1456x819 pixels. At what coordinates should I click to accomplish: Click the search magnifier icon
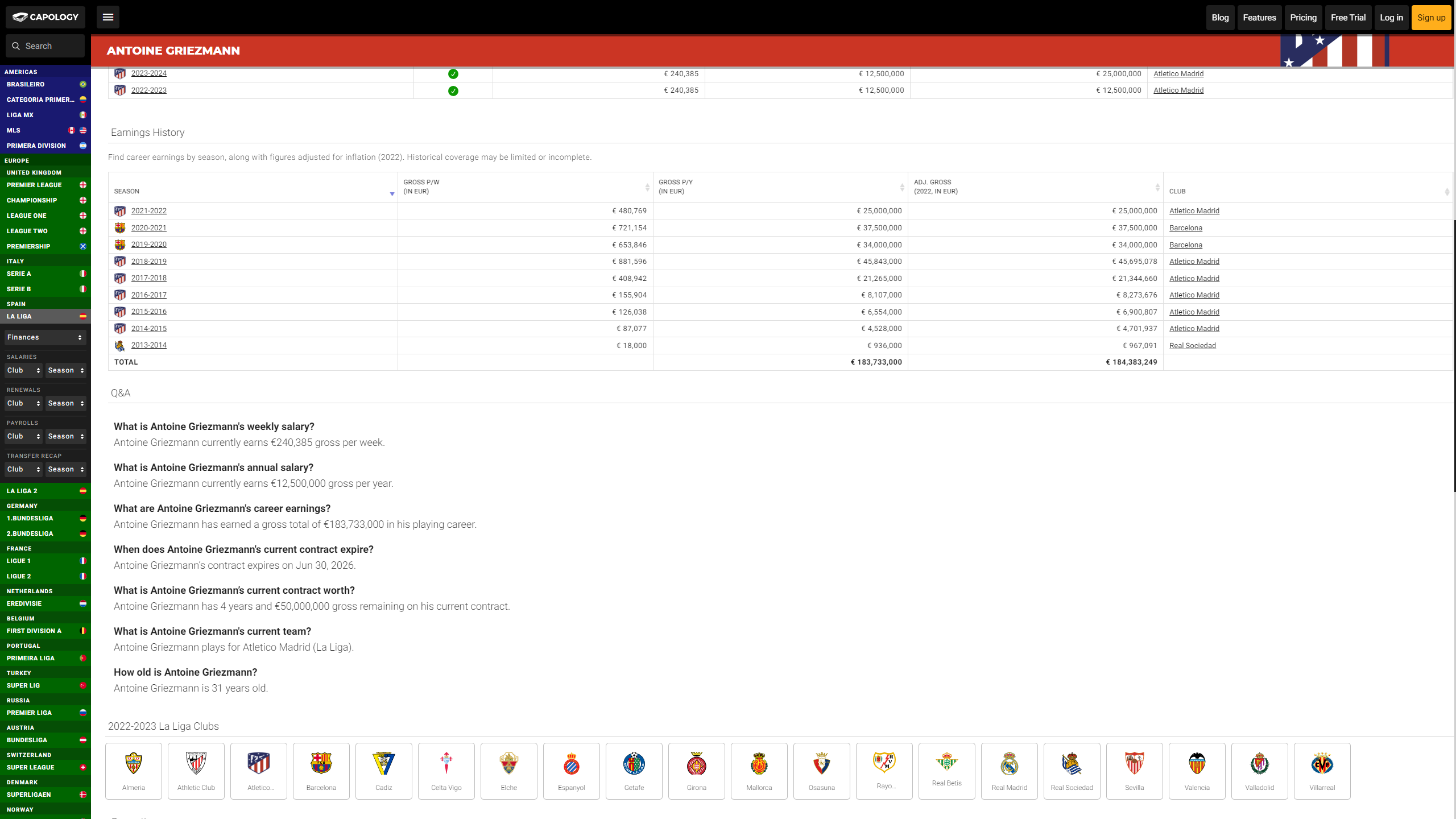[16, 46]
